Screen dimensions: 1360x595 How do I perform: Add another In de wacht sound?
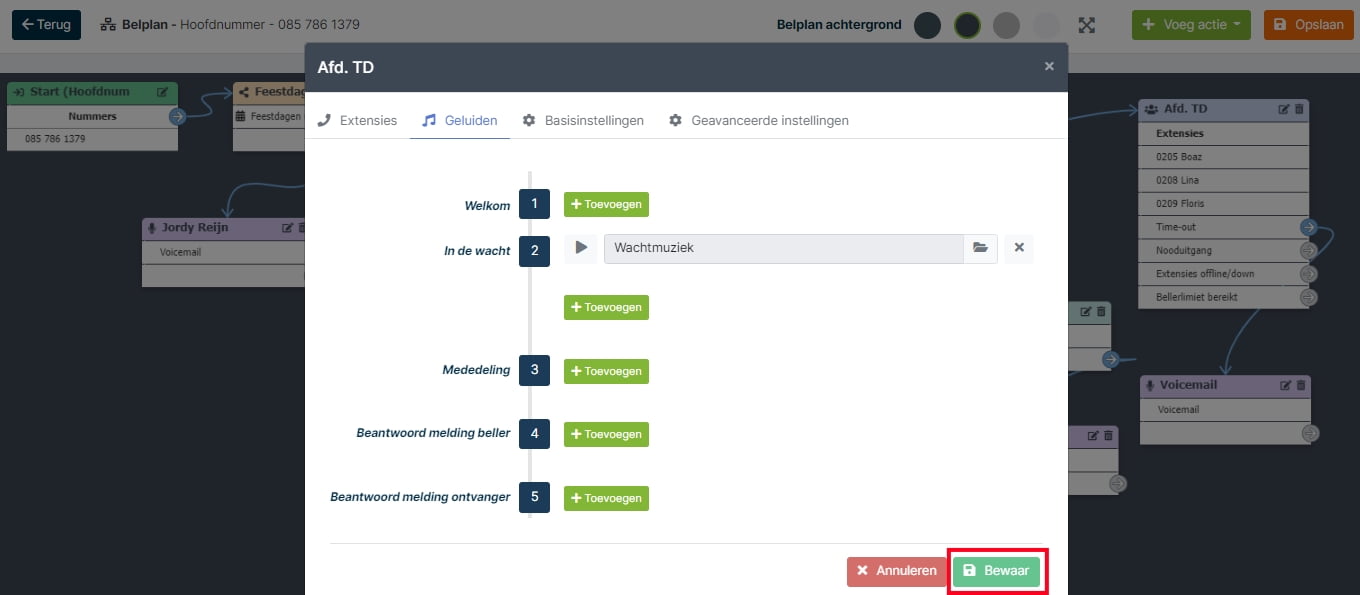coord(606,307)
